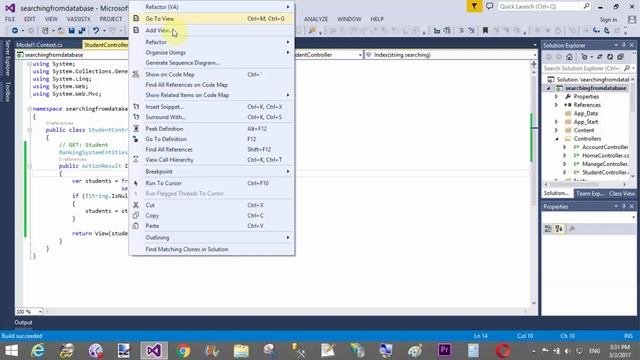Screen dimensions: 640x360
Task: Open Visual Studio from the taskbar
Action: 154,351
